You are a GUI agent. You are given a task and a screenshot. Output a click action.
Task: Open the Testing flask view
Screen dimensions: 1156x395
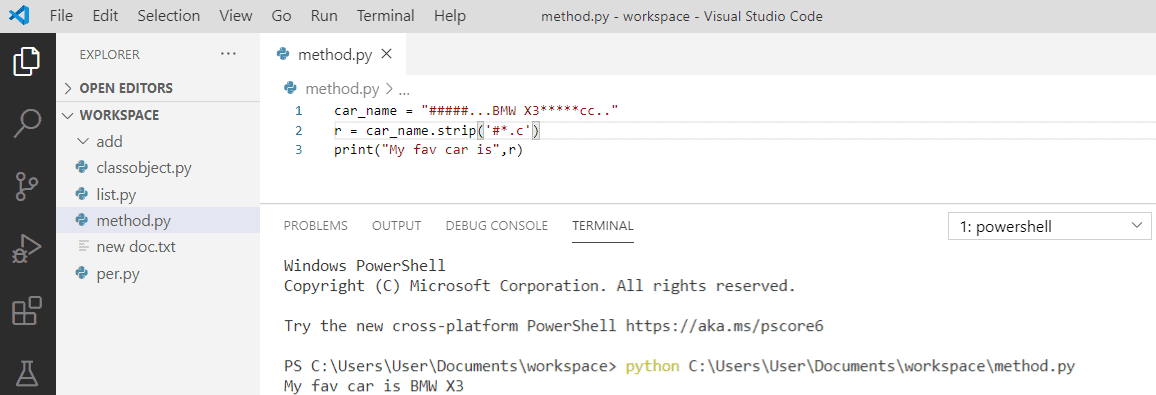coord(27,374)
